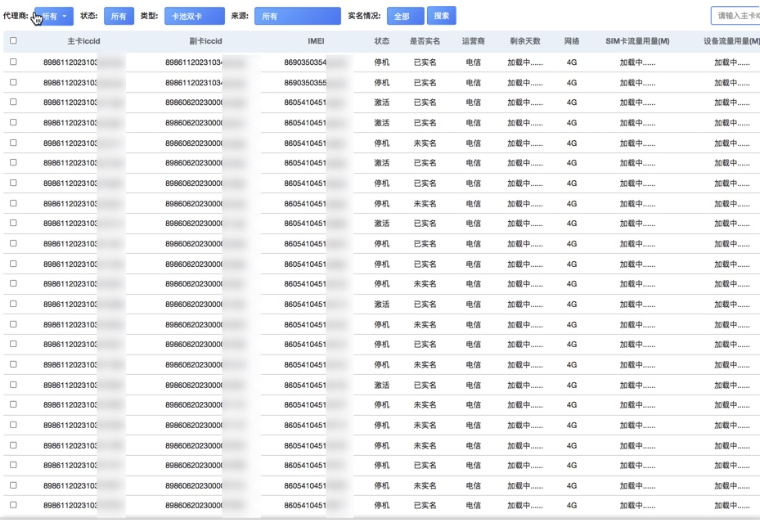Image resolution: width=760 pixels, height=520 pixels.
Task: Click the SIM卡流量用量(M) column header
Action: tap(637, 41)
